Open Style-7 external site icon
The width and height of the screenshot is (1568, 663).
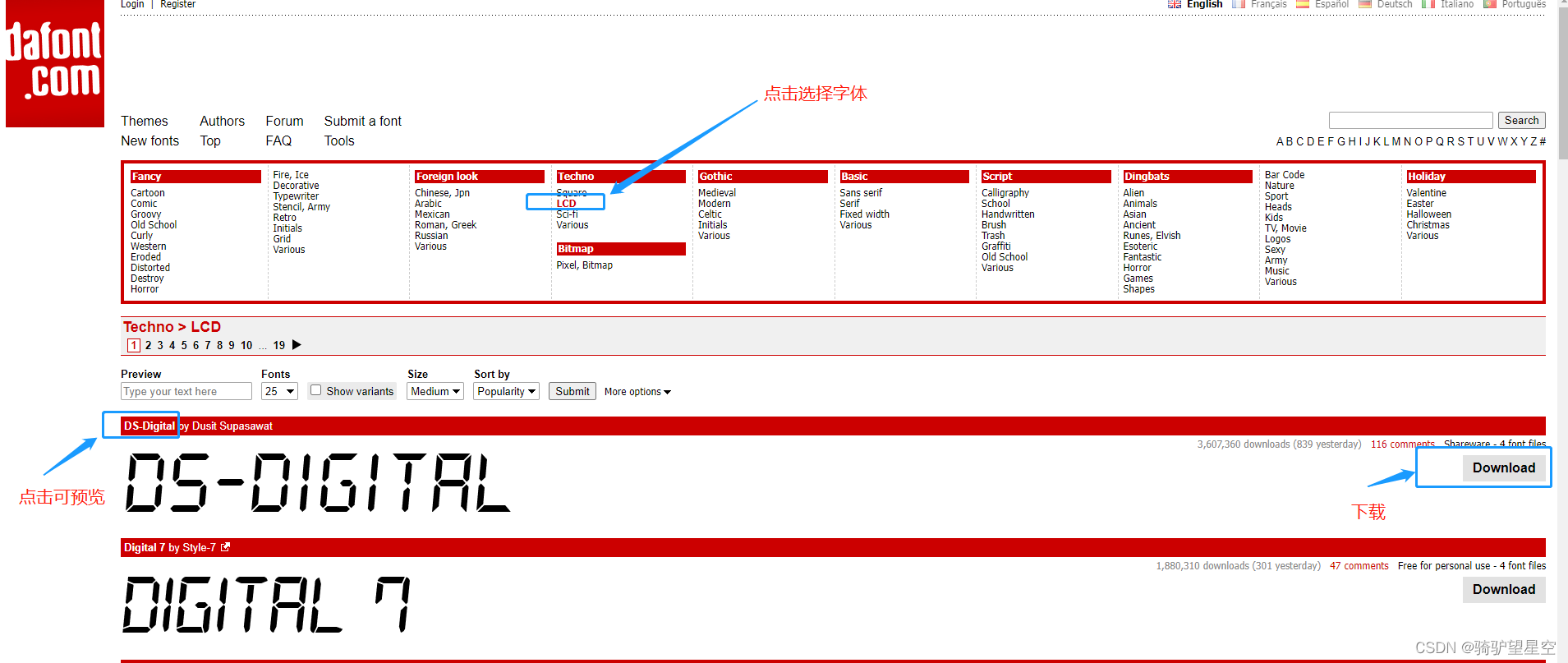tap(225, 547)
